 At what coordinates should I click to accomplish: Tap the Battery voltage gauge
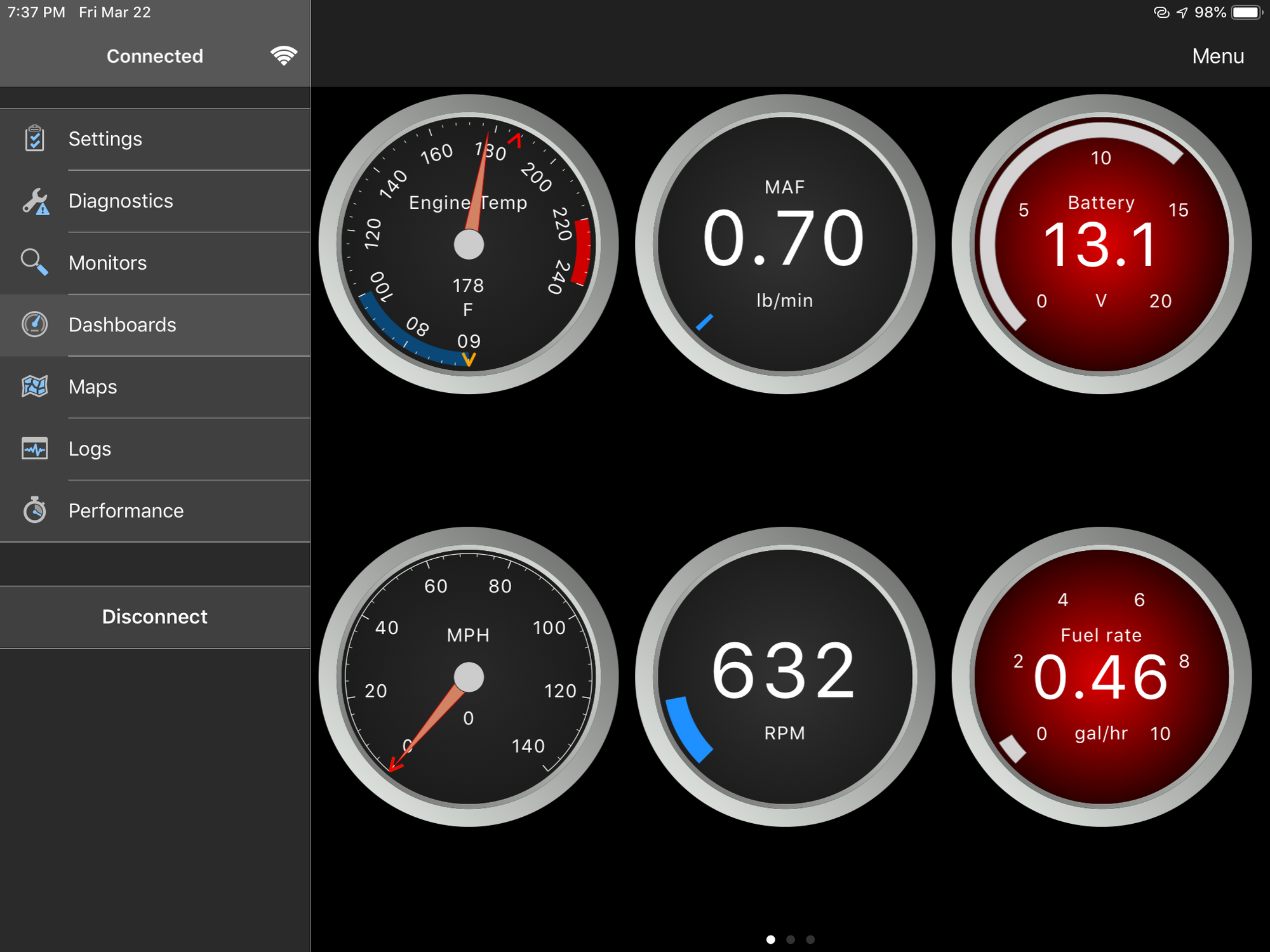(x=1101, y=244)
